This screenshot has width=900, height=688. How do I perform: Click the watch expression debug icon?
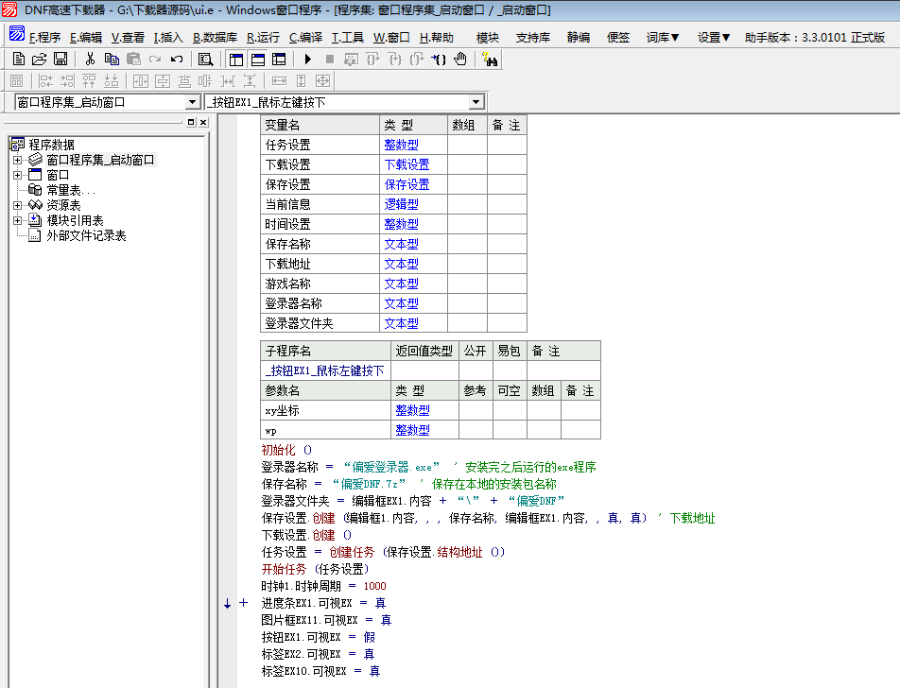pyautogui.click(x=351, y=59)
